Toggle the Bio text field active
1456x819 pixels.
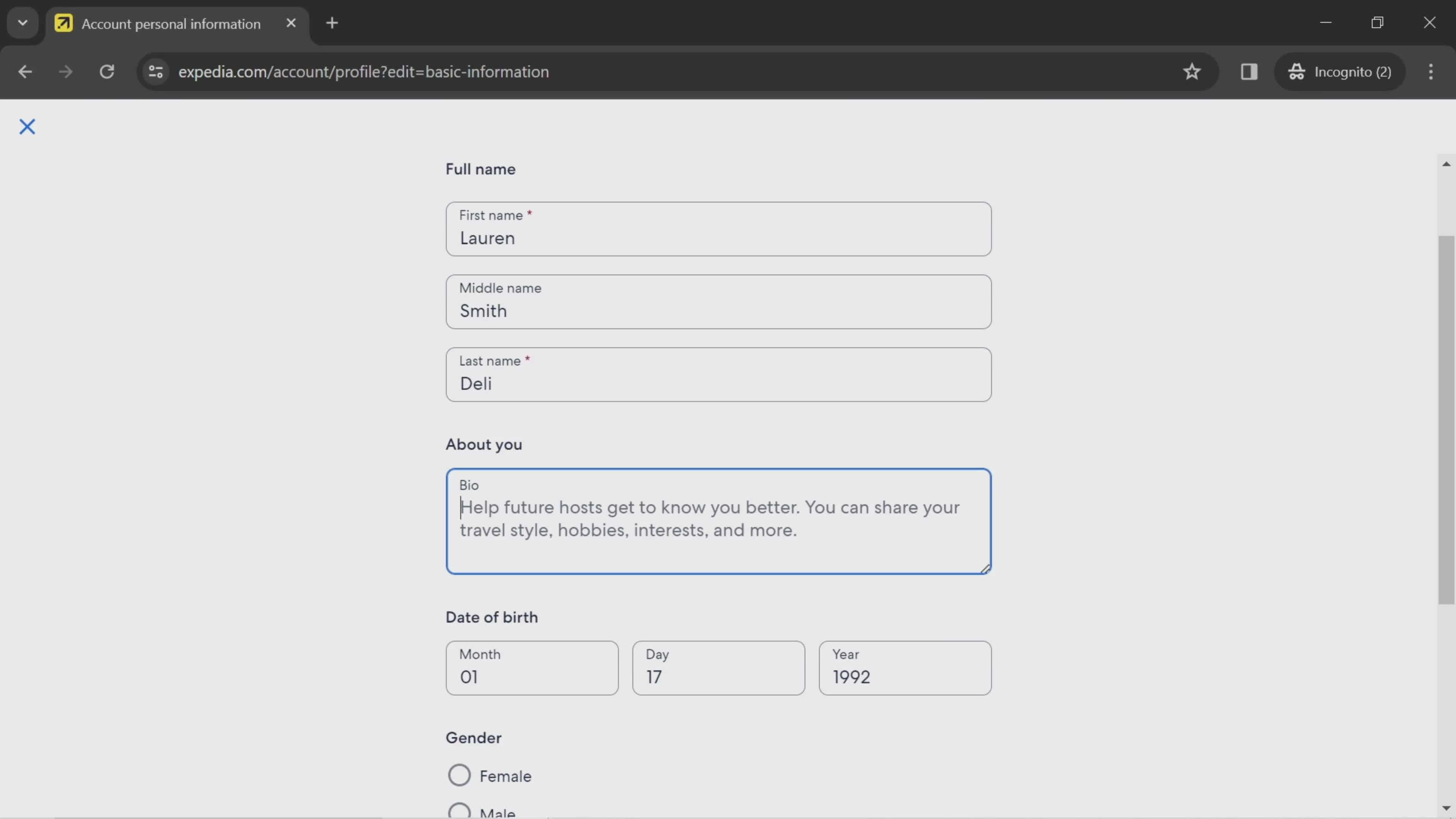click(x=718, y=520)
